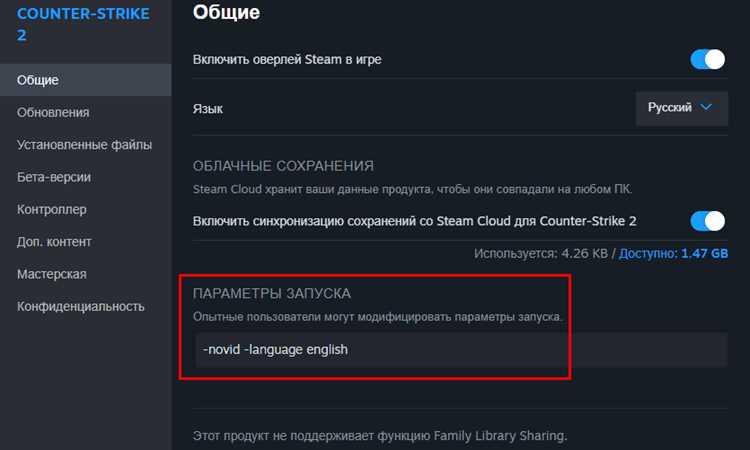The width and height of the screenshot is (750, 450).
Task: Open the Конфиденциальность section
Action: coord(81,307)
